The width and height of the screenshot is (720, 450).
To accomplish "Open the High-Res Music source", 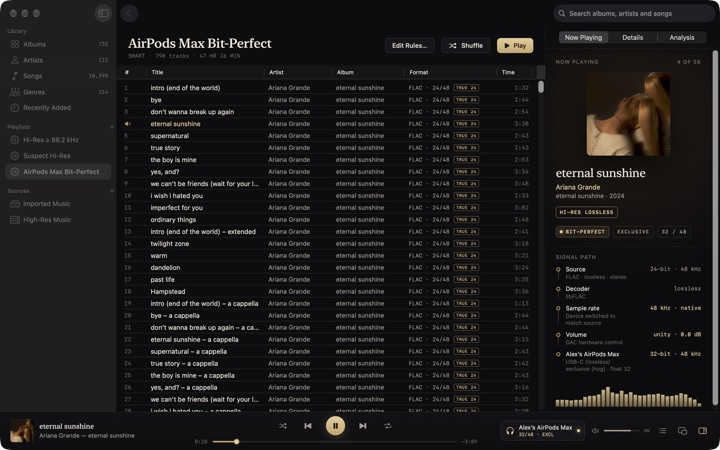I will pos(58,219).
